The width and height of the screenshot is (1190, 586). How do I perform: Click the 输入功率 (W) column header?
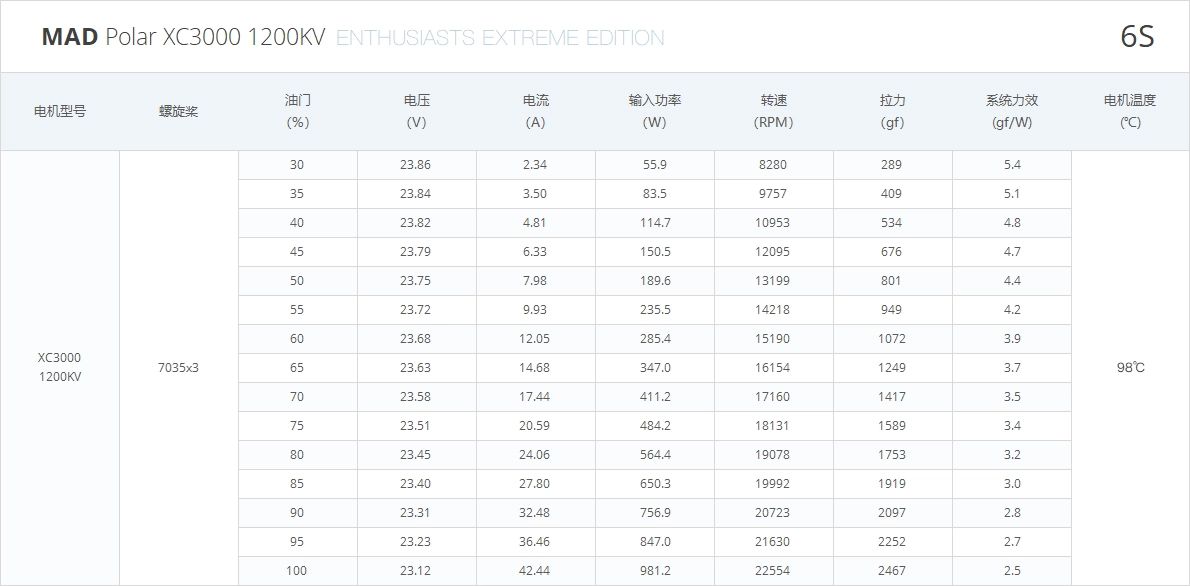(655, 112)
